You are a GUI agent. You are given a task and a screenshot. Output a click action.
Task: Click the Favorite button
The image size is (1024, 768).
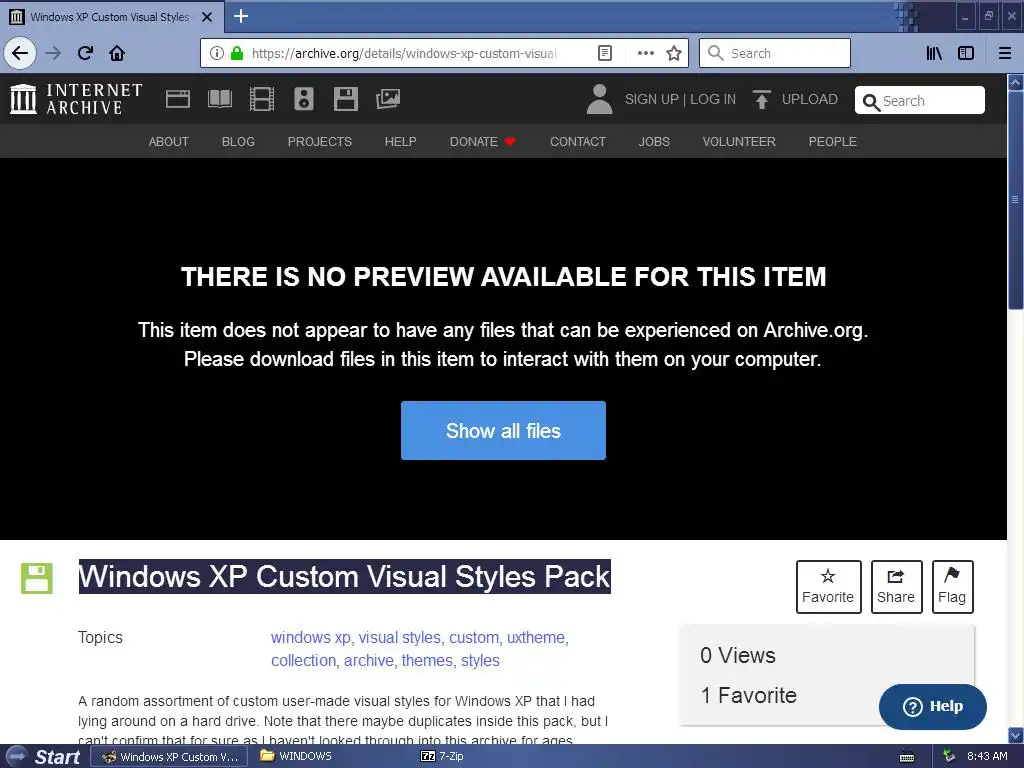[x=829, y=586]
